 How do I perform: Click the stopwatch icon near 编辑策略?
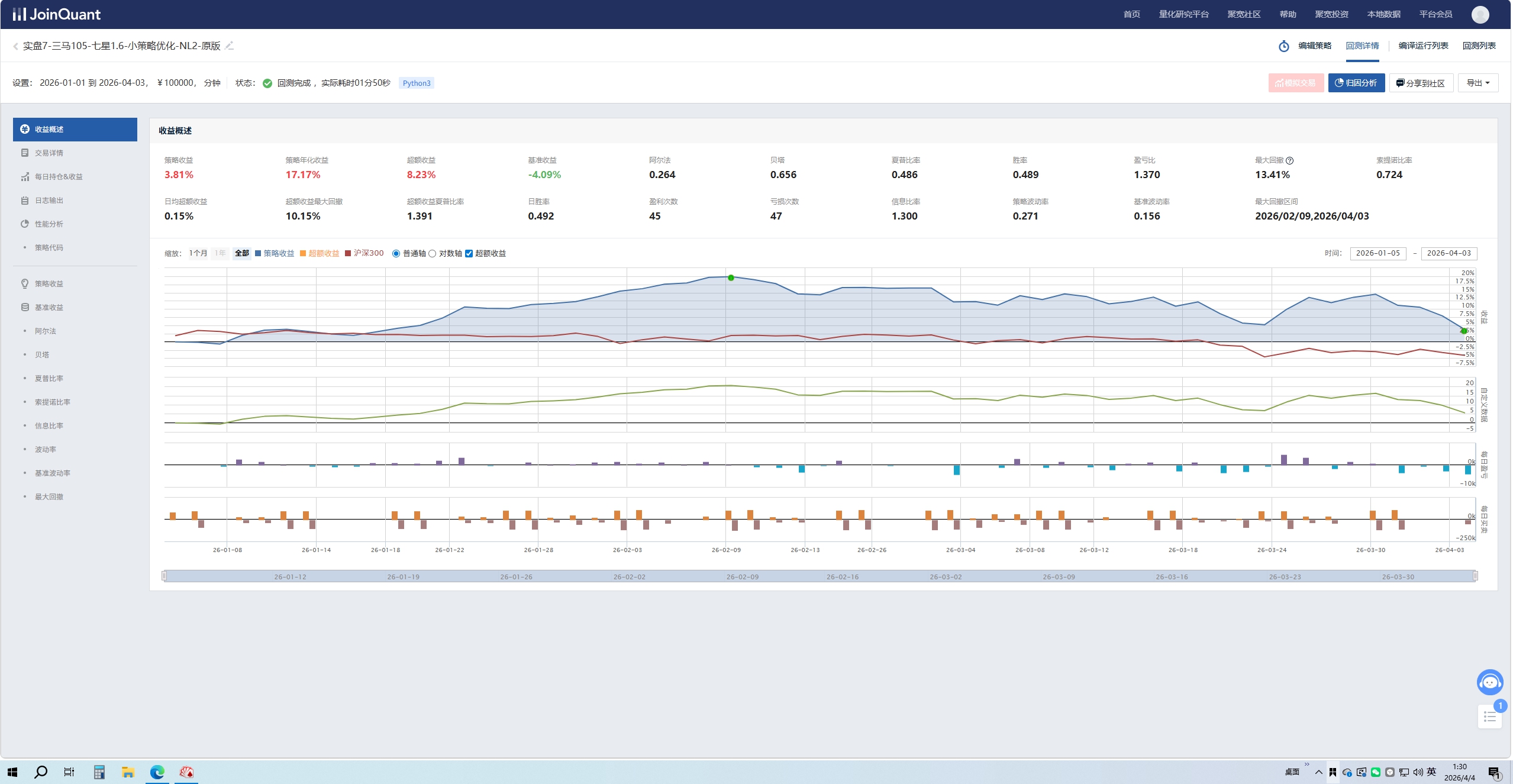tap(1283, 46)
